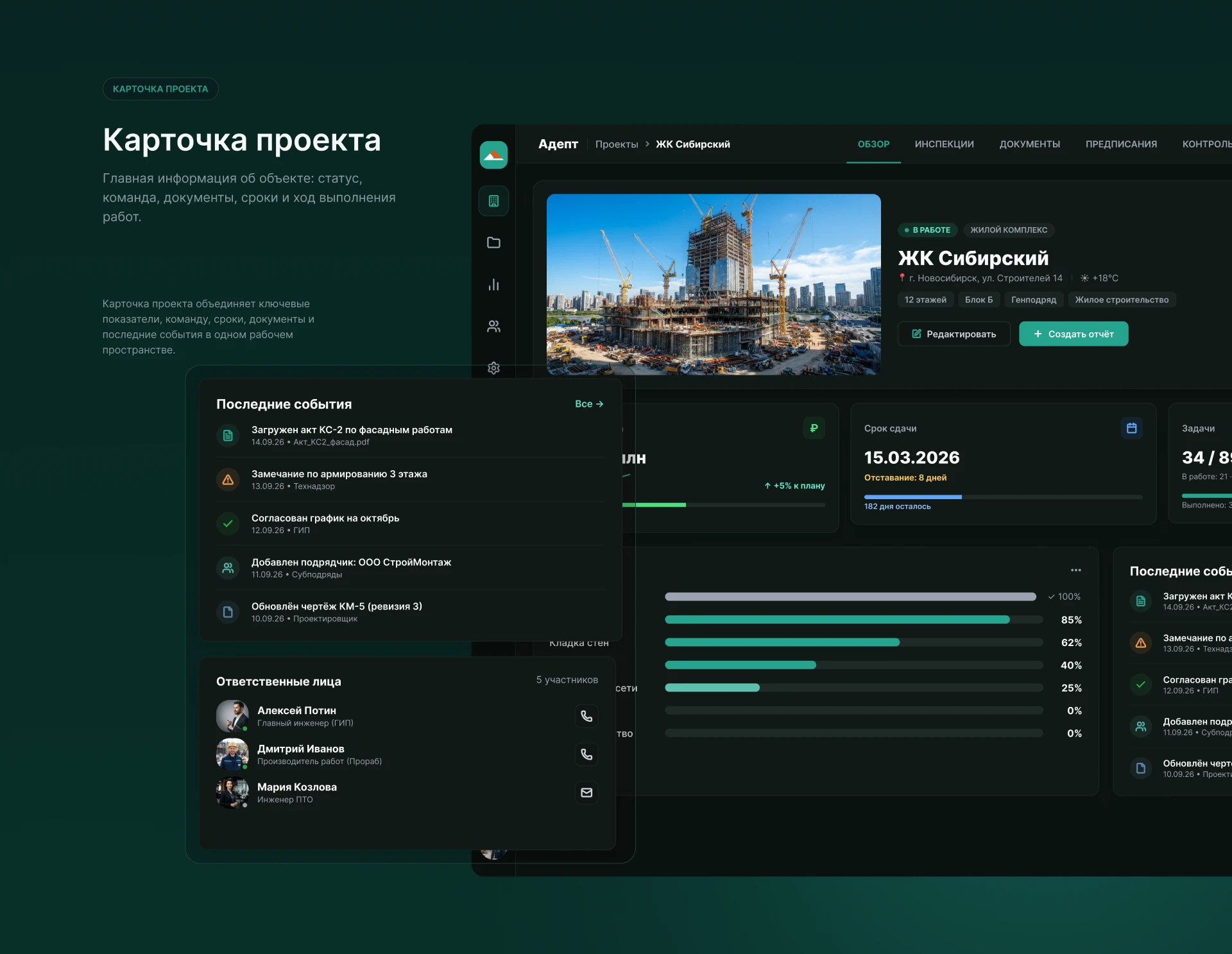
Task: Email Мария Козлова via envelope icon
Action: 586,793
